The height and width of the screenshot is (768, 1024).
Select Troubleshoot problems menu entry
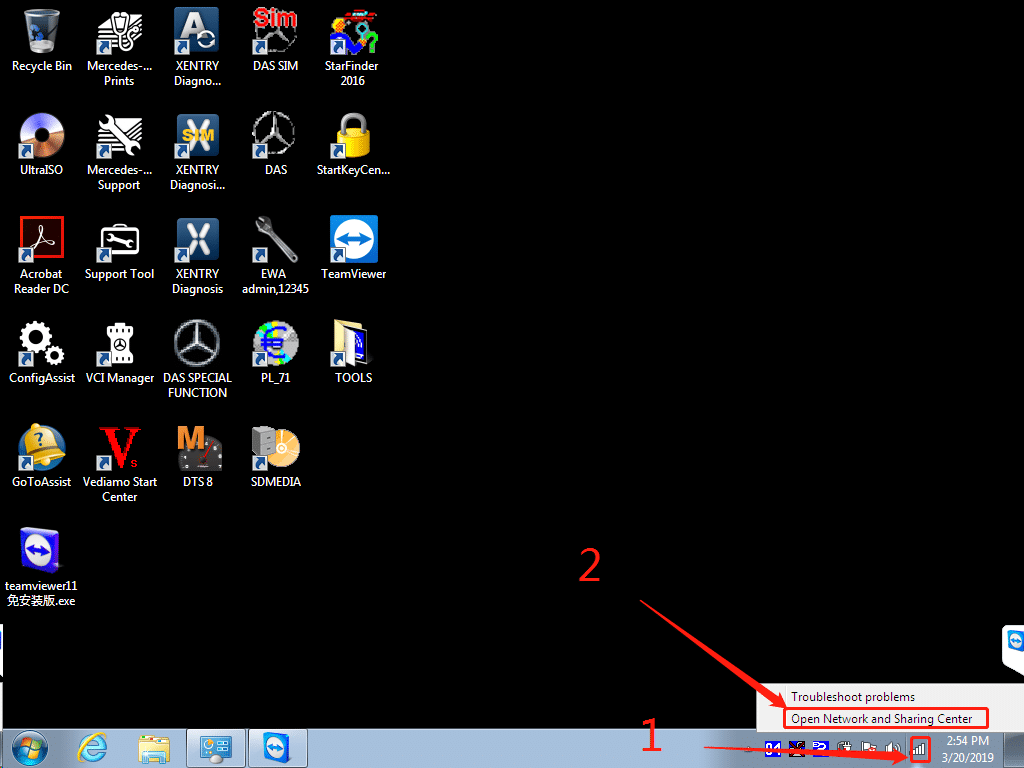pyautogui.click(x=853, y=697)
